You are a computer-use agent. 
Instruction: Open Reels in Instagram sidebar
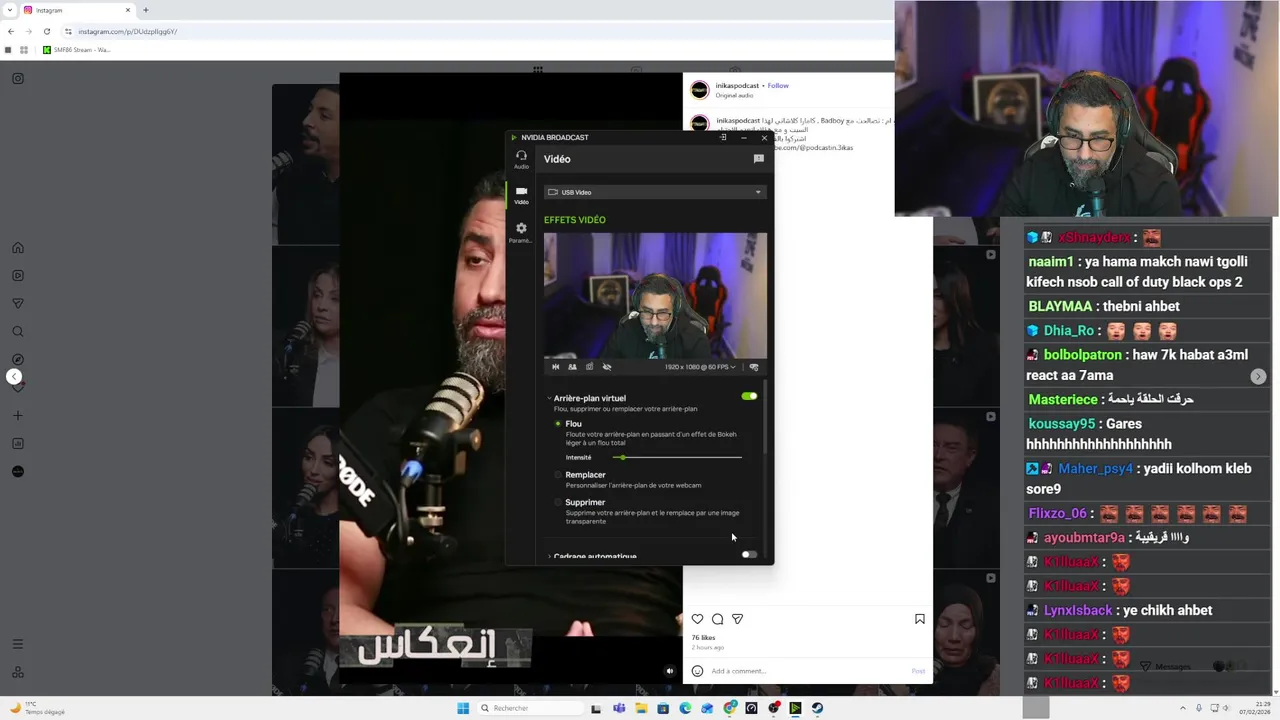point(18,276)
